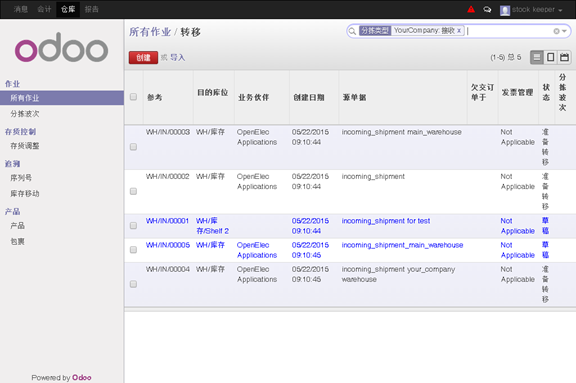The width and height of the screenshot is (576, 383).
Task: Click the red warning triangle icon
Action: tap(471, 10)
